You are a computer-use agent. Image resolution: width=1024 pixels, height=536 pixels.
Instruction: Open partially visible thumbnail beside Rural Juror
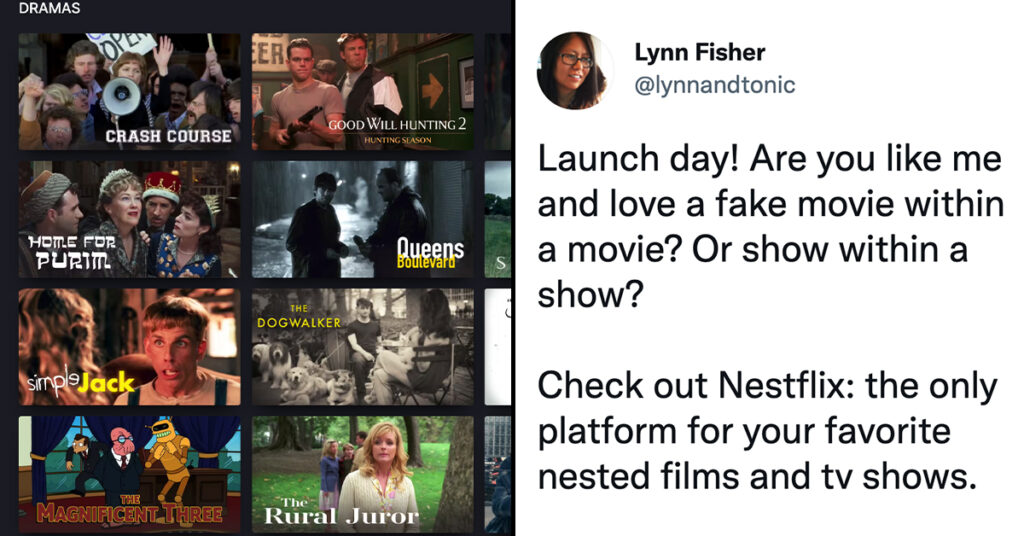[498, 475]
